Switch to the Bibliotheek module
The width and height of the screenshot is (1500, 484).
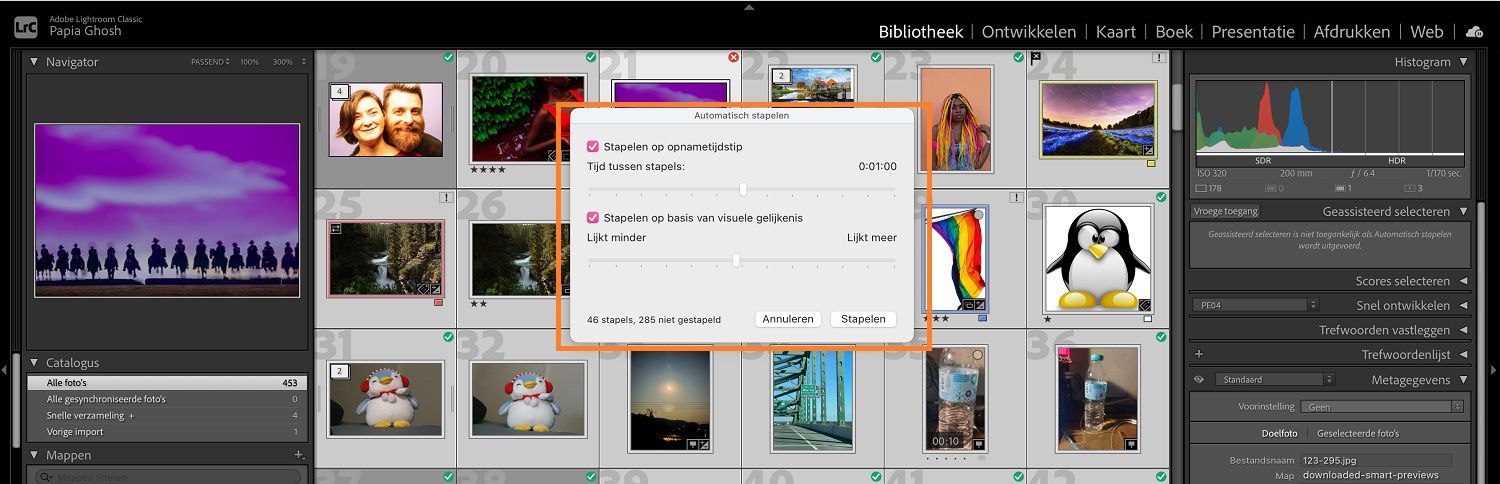pos(921,32)
